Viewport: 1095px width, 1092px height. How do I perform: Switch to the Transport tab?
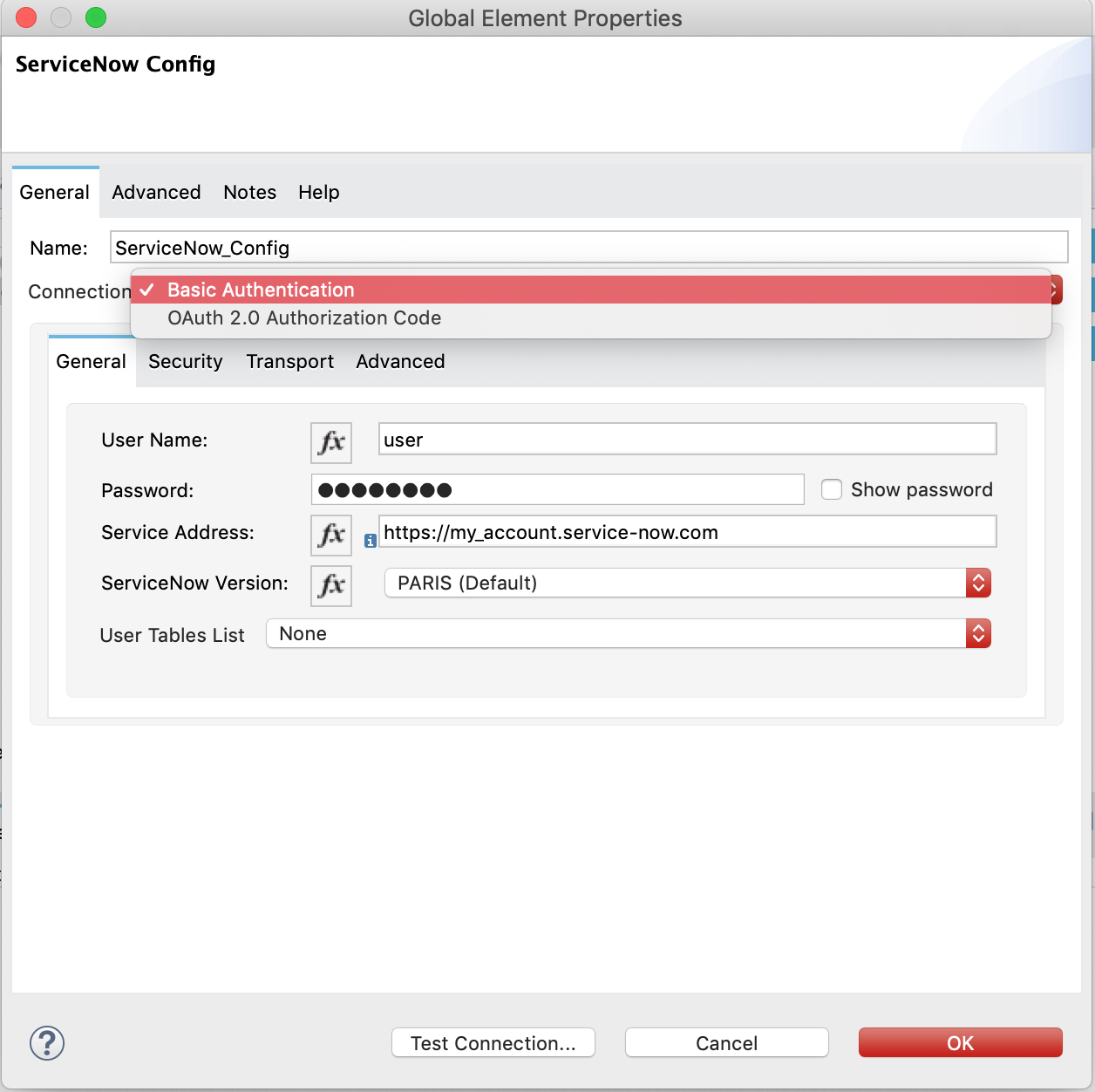(x=289, y=361)
